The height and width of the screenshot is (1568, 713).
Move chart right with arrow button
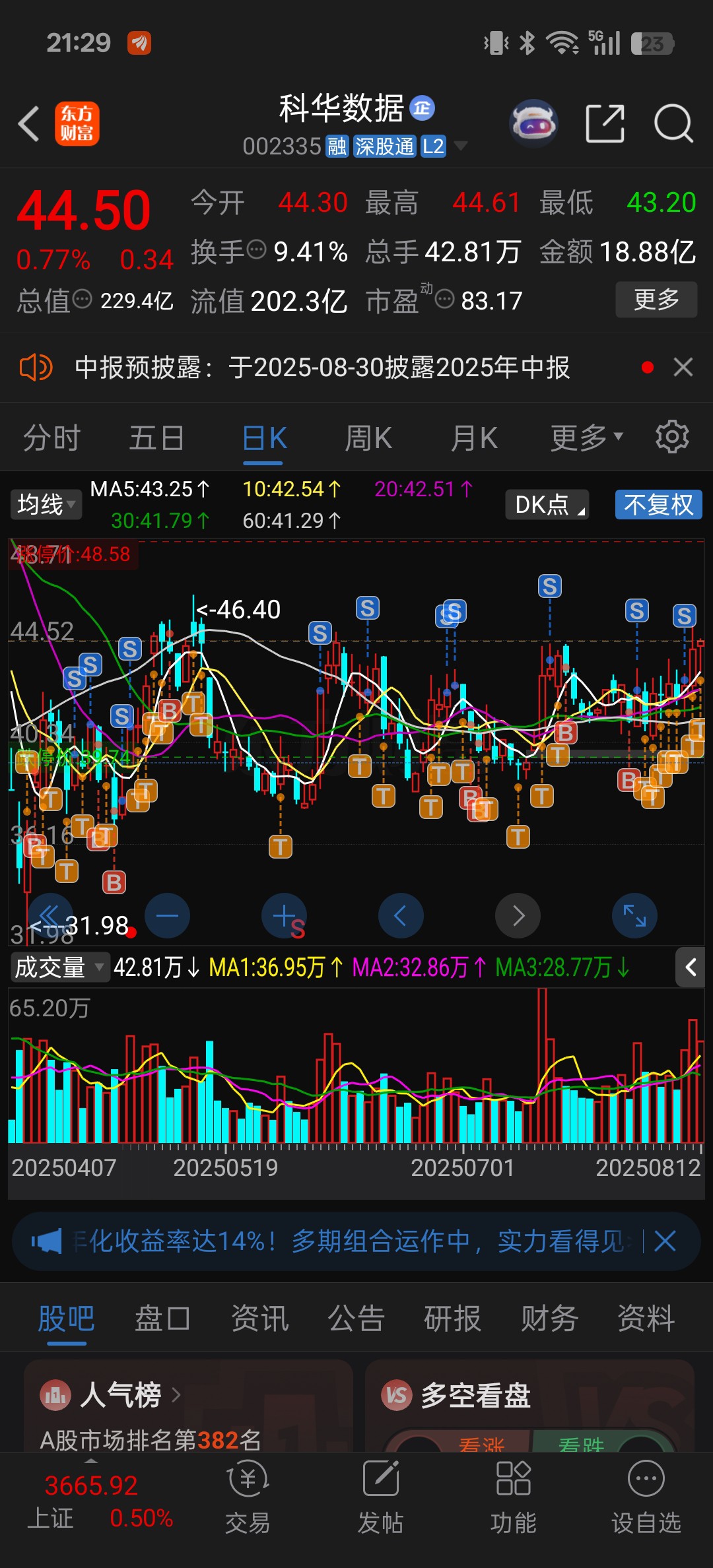tap(518, 915)
